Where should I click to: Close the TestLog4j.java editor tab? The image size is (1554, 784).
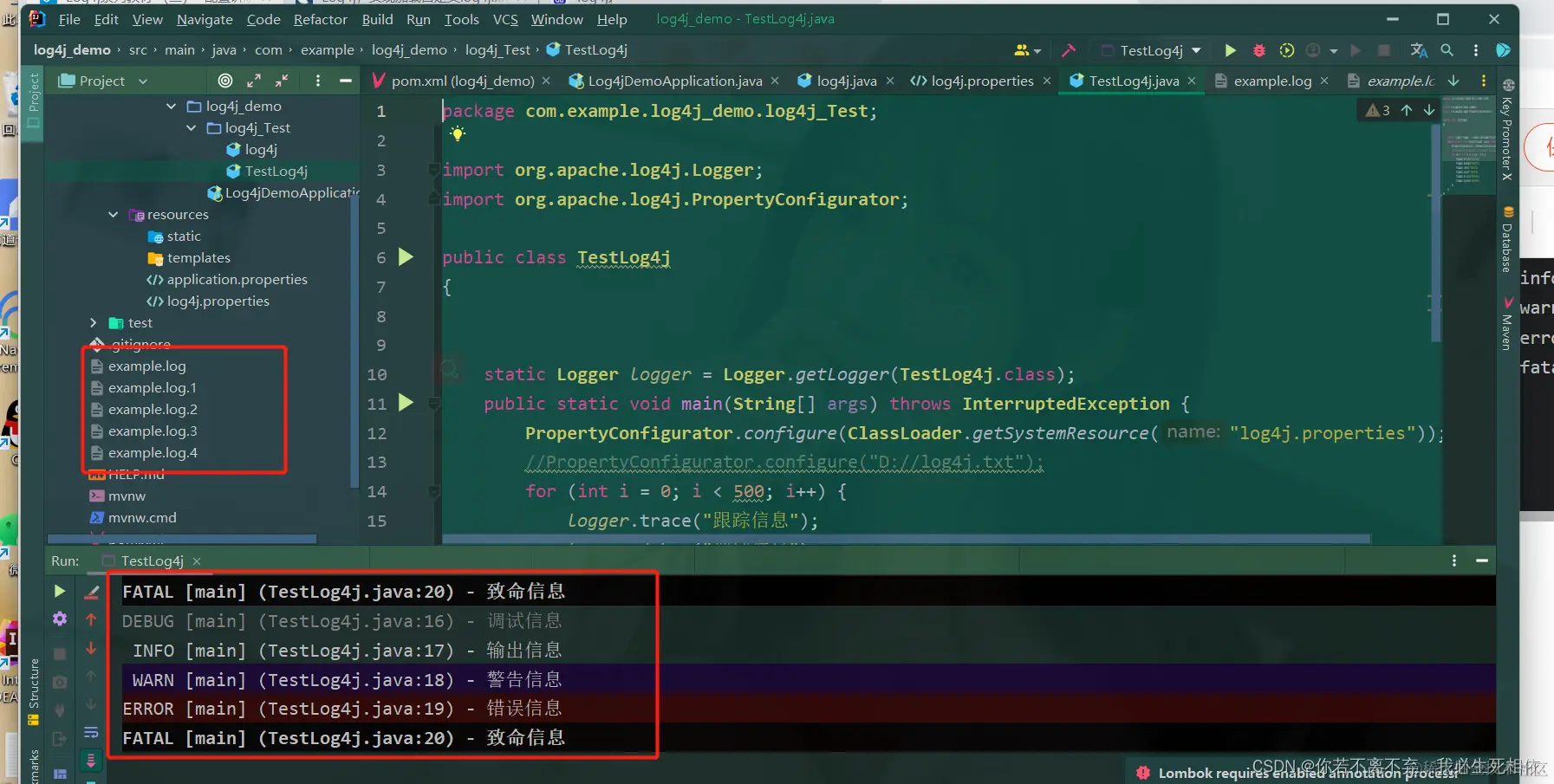(x=1192, y=81)
